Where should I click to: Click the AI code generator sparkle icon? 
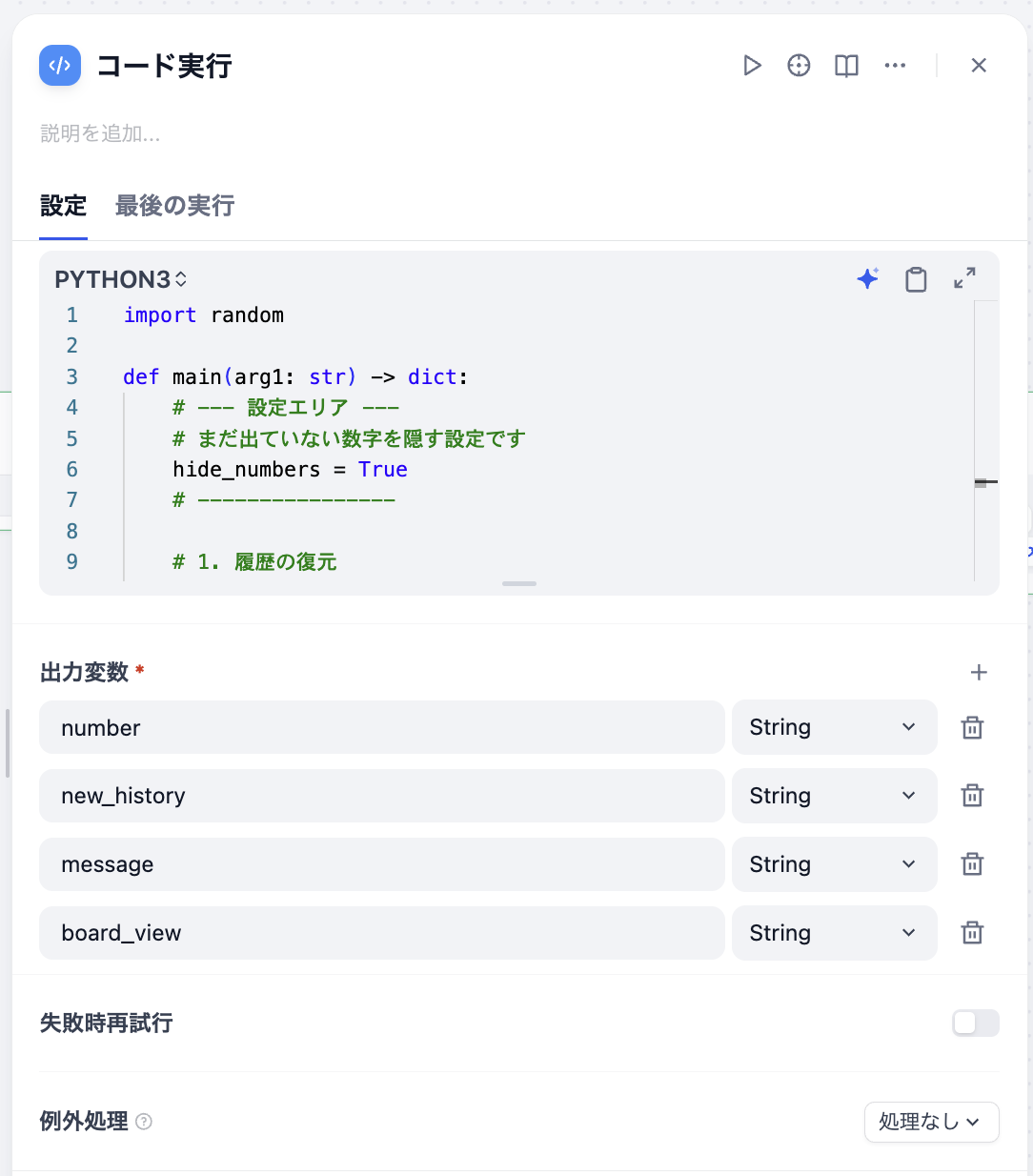(x=867, y=278)
